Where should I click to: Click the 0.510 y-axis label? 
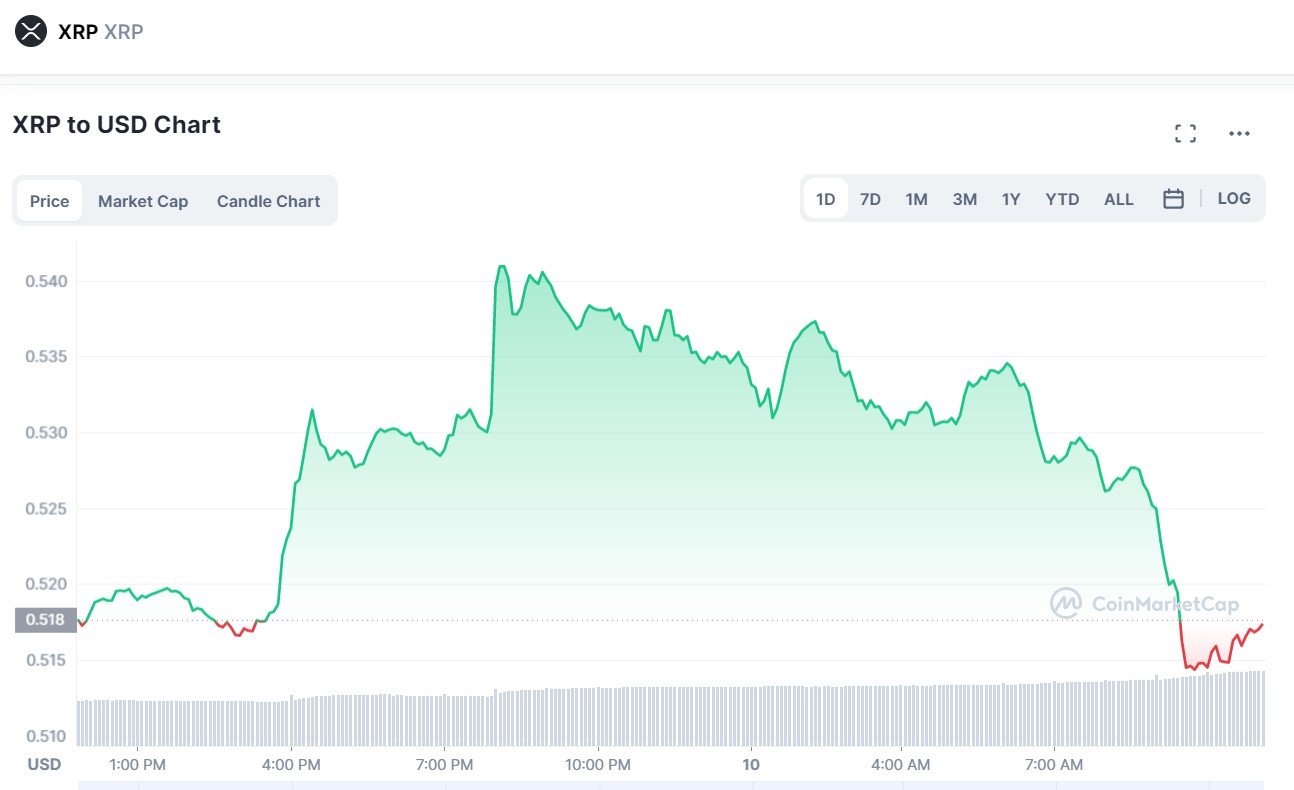[46, 736]
